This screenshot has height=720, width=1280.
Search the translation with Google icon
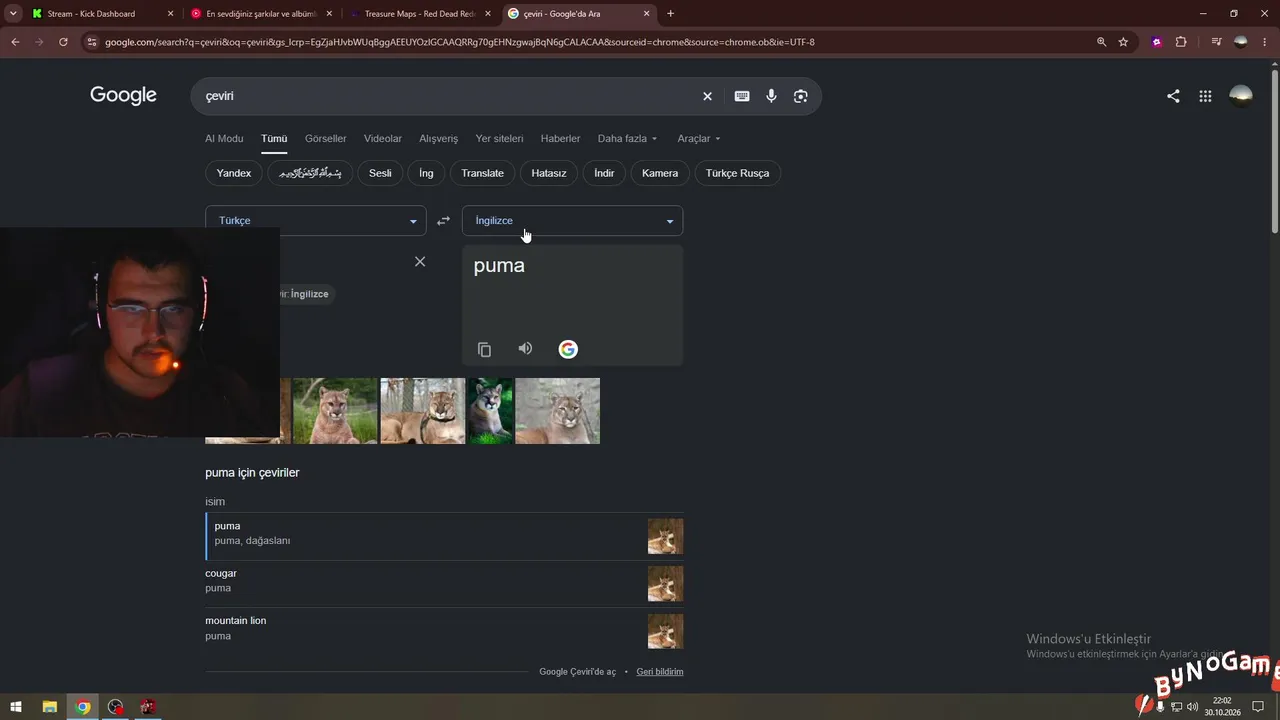tap(568, 349)
